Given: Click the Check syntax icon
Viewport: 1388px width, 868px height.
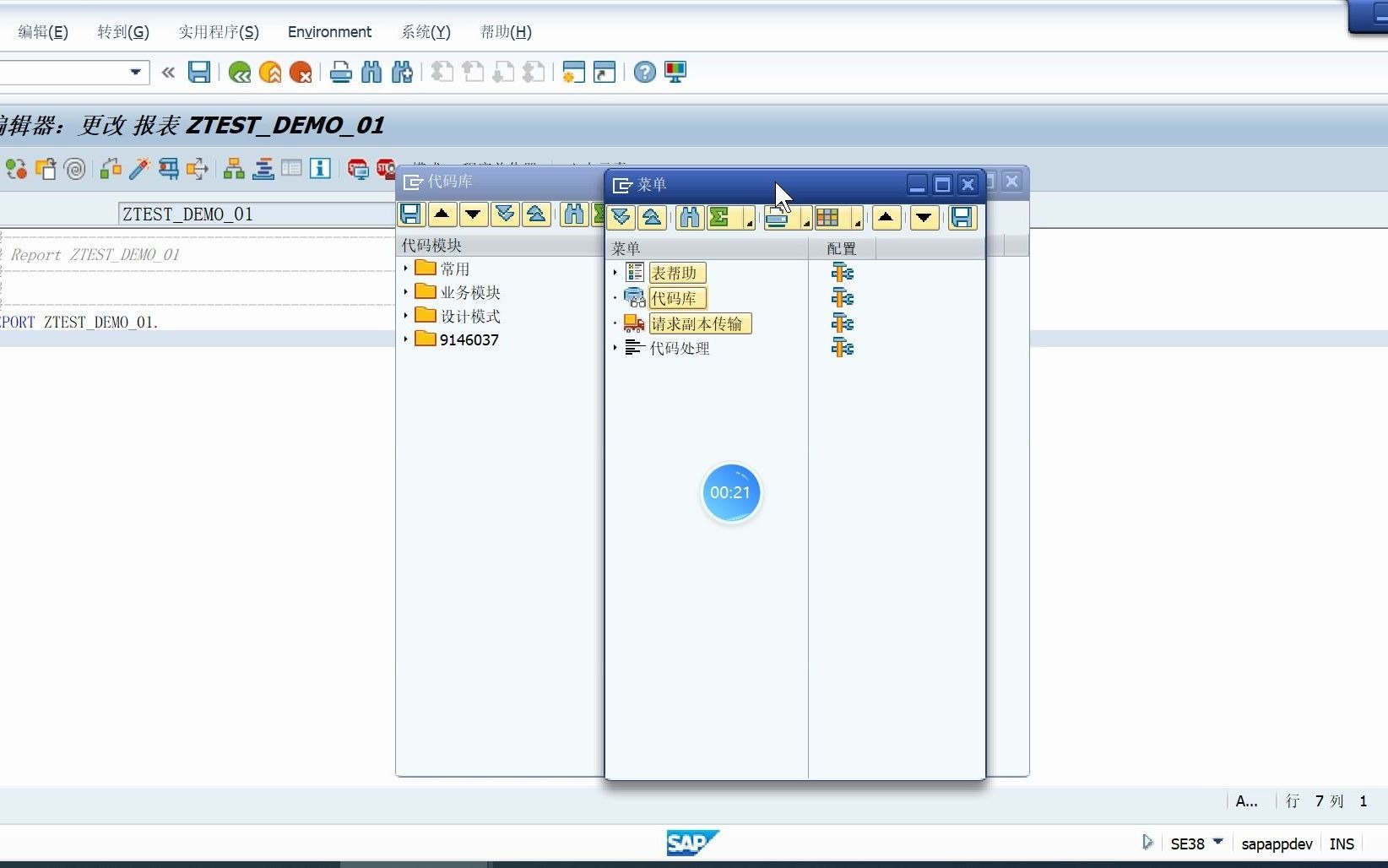Looking at the screenshot, I should [111, 169].
